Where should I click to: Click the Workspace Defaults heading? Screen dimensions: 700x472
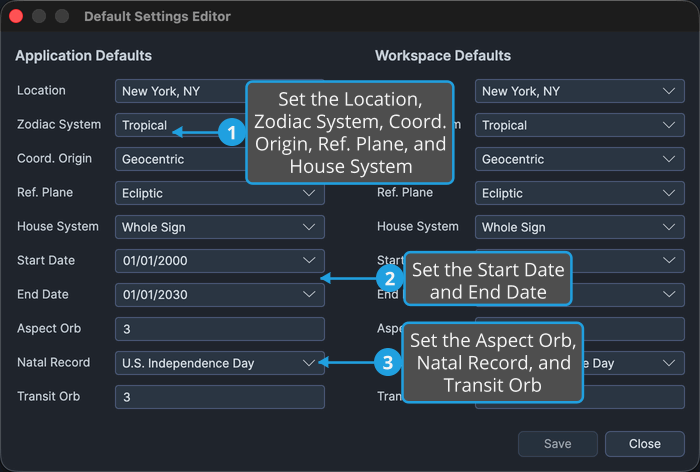[443, 55]
